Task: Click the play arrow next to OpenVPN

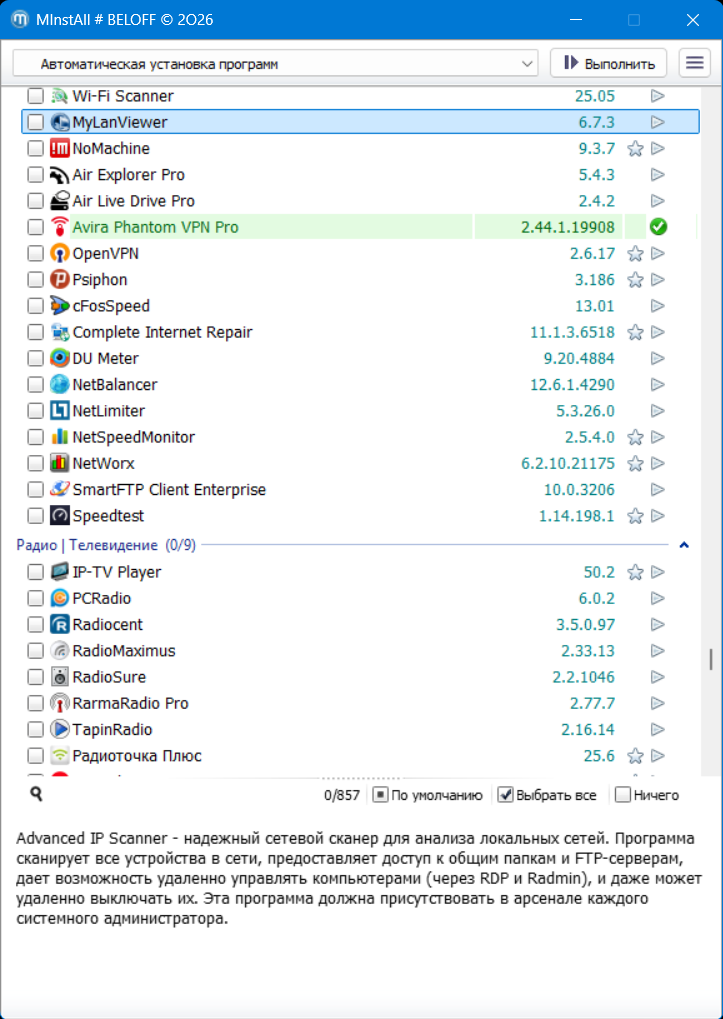Action: pyautogui.click(x=658, y=254)
